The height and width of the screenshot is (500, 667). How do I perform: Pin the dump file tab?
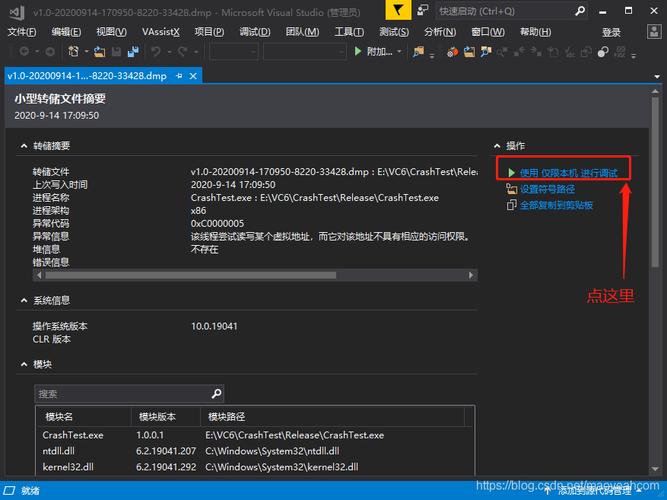click(179, 76)
